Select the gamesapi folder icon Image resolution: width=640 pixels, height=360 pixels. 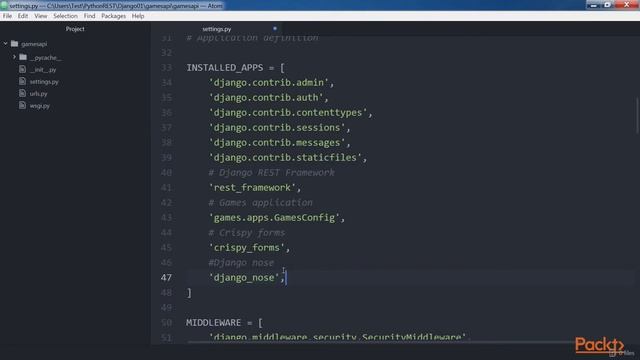15,43
